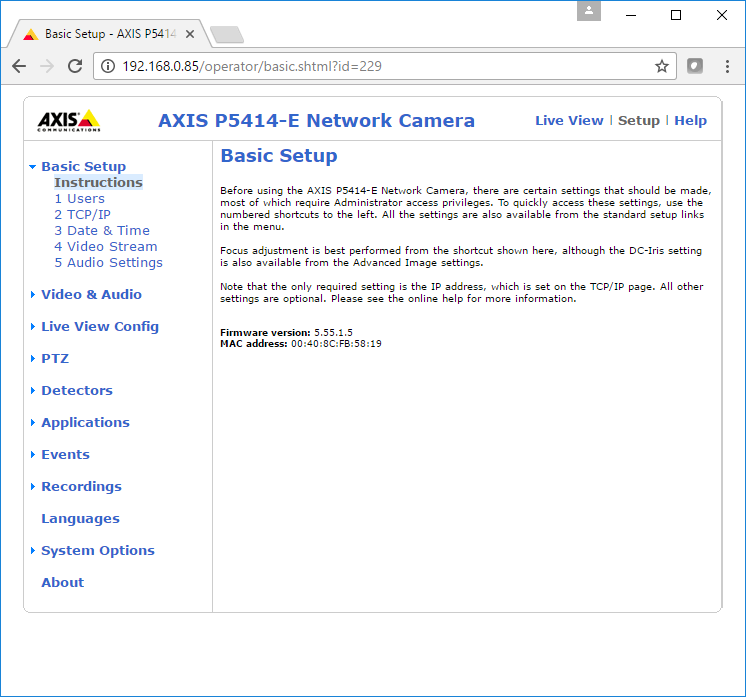Select the Basic Setup - AXIS P5414 tab
Image resolution: width=746 pixels, height=697 pixels.
click(110, 34)
